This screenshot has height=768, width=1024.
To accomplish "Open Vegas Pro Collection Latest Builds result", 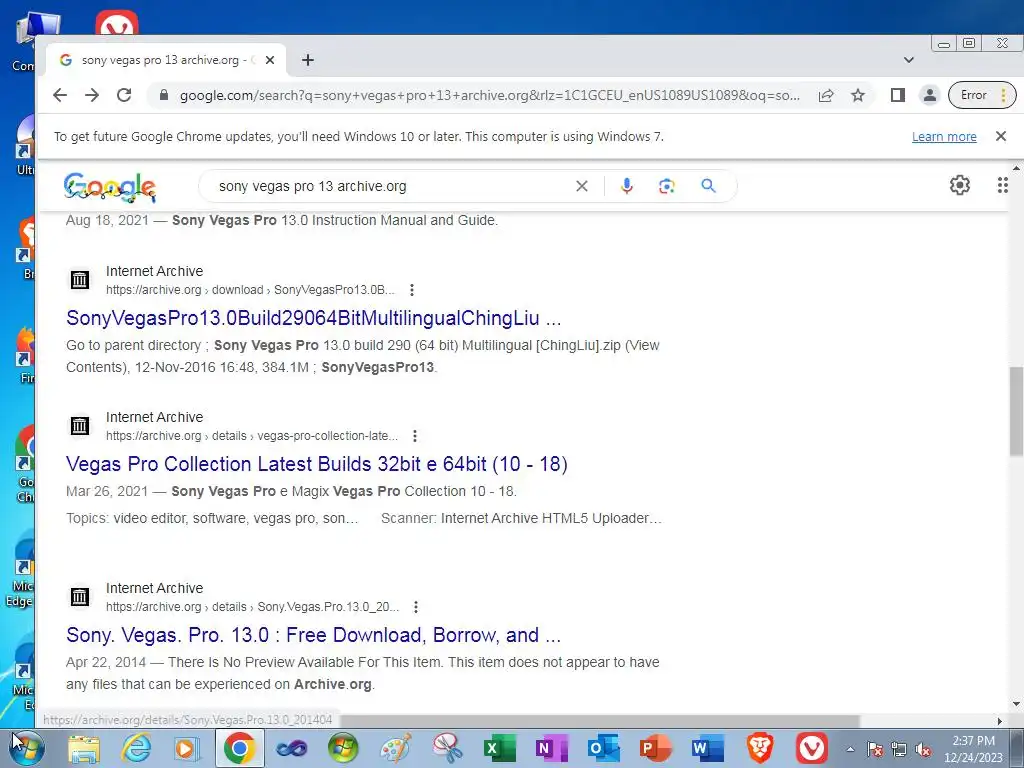I will coord(317,464).
